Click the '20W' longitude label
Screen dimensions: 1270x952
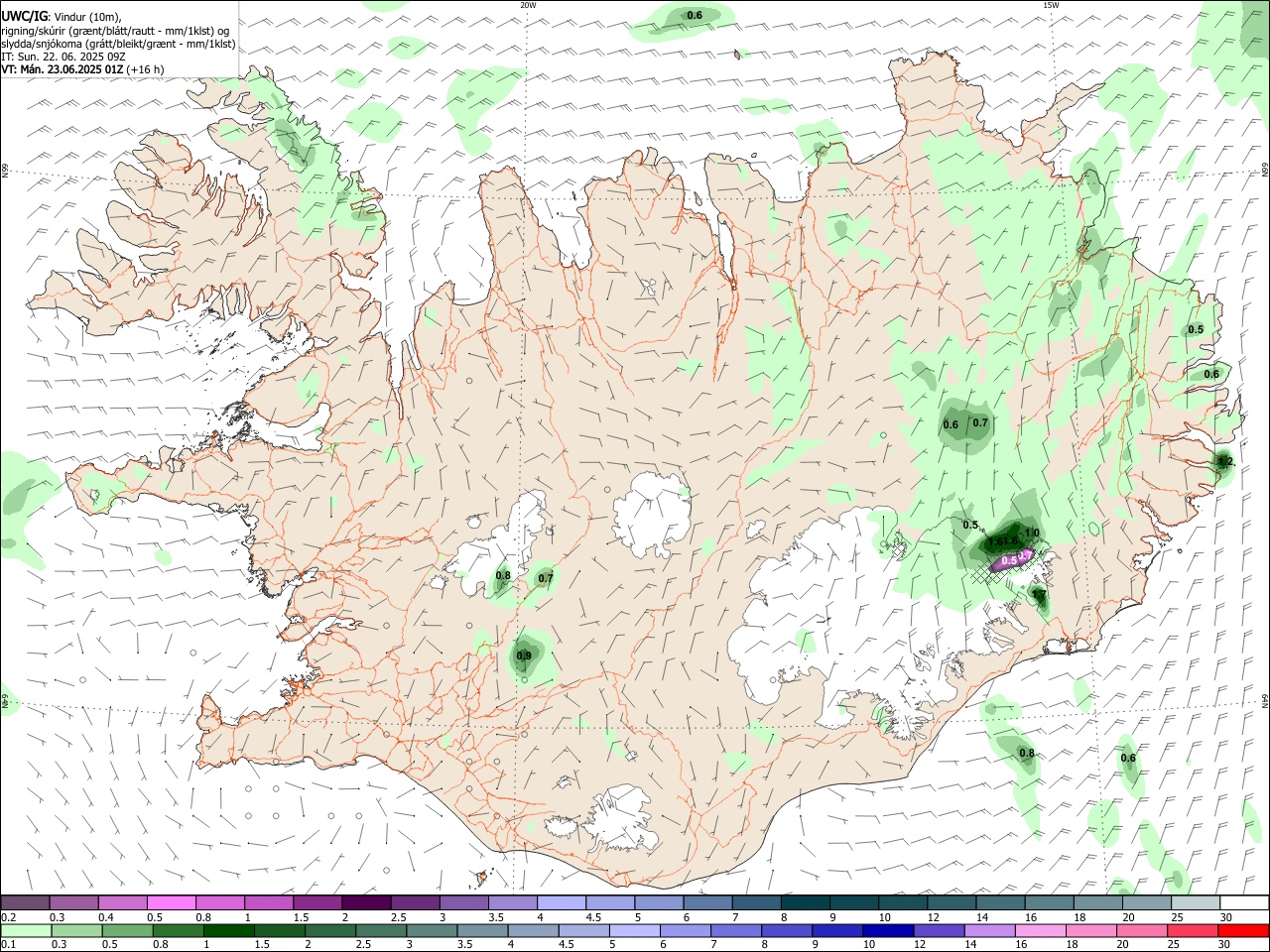528,5
